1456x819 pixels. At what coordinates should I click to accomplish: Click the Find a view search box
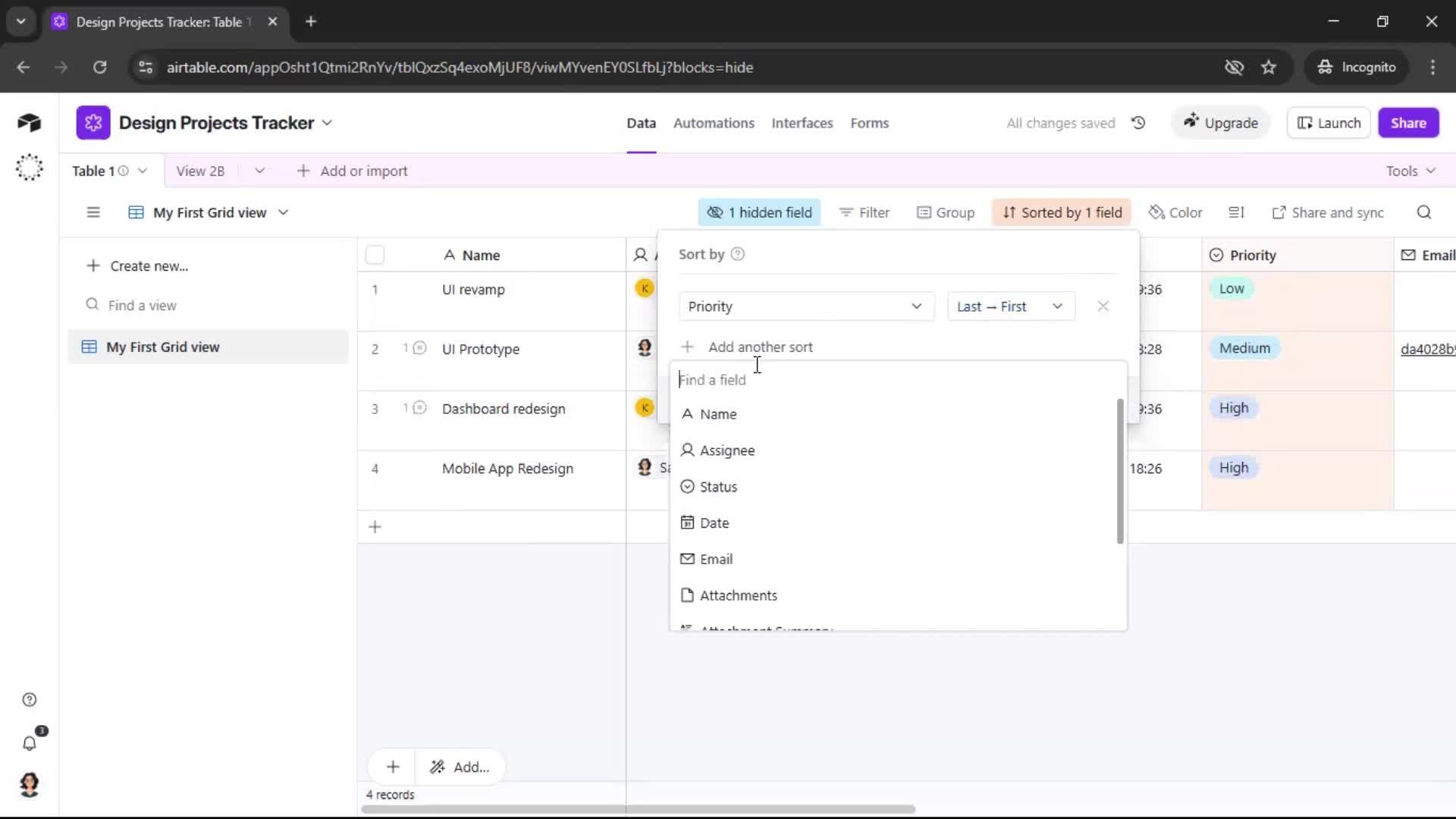[x=208, y=305]
